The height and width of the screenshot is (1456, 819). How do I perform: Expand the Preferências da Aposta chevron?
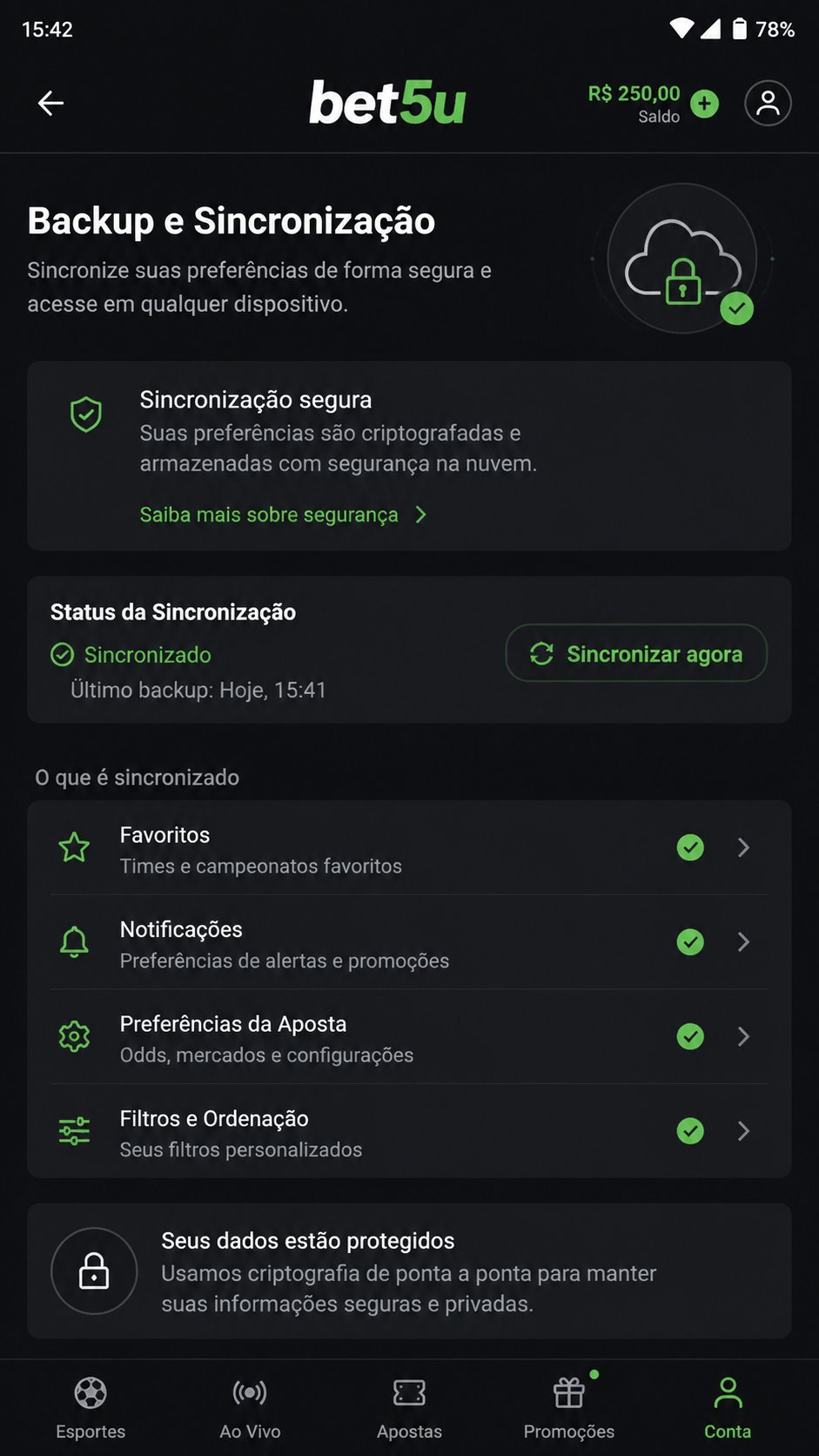click(x=743, y=1036)
